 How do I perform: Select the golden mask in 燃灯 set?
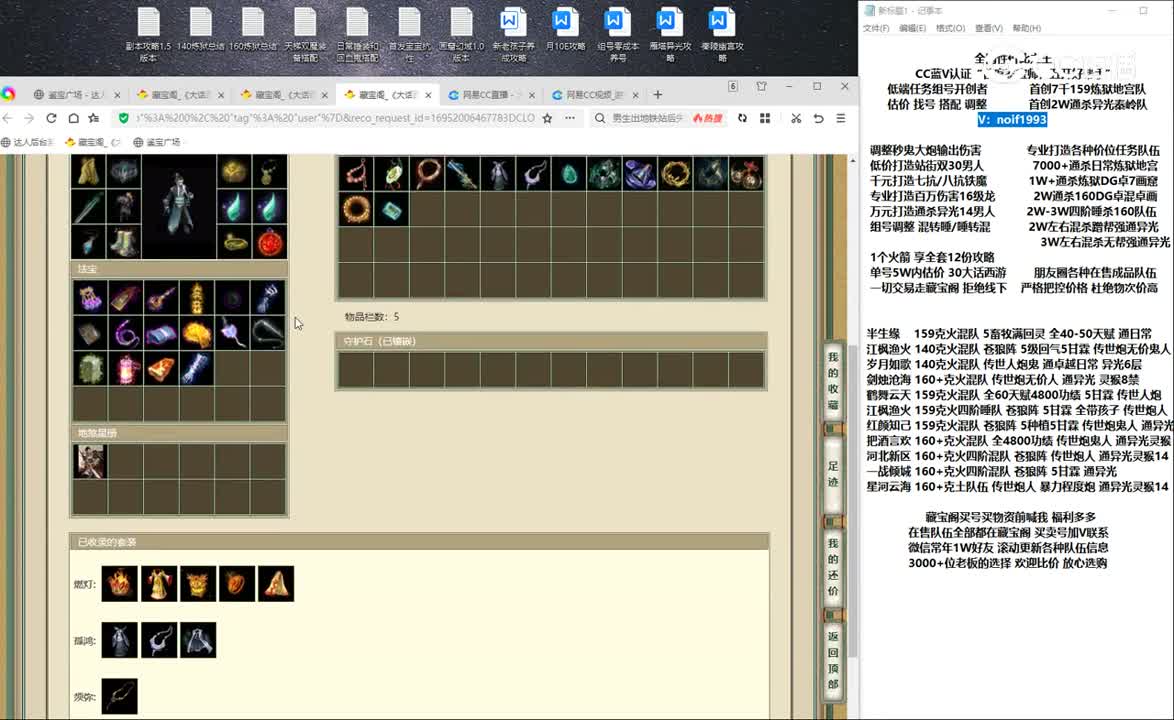(198, 584)
